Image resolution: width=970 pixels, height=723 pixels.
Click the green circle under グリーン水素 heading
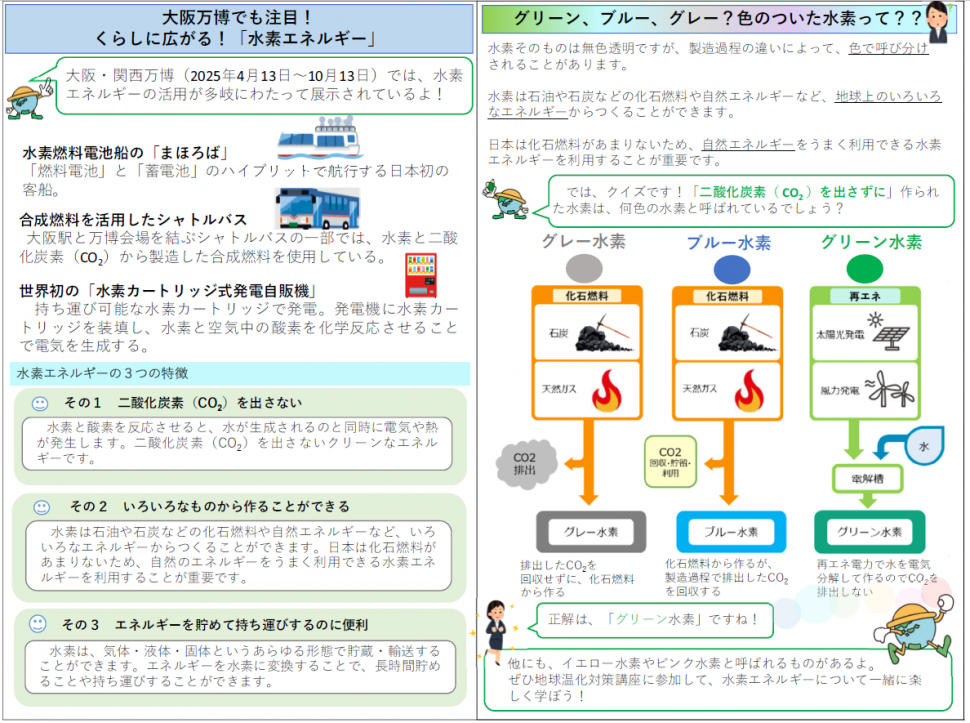tap(865, 268)
